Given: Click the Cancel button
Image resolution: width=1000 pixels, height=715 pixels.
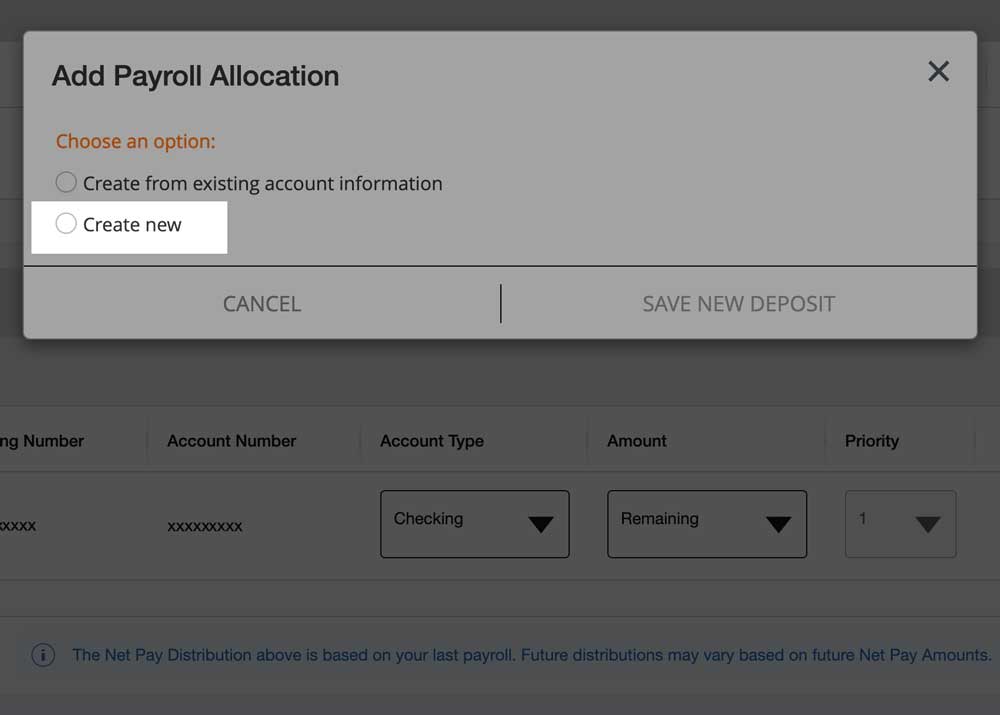Looking at the screenshot, I should [261, 304].
